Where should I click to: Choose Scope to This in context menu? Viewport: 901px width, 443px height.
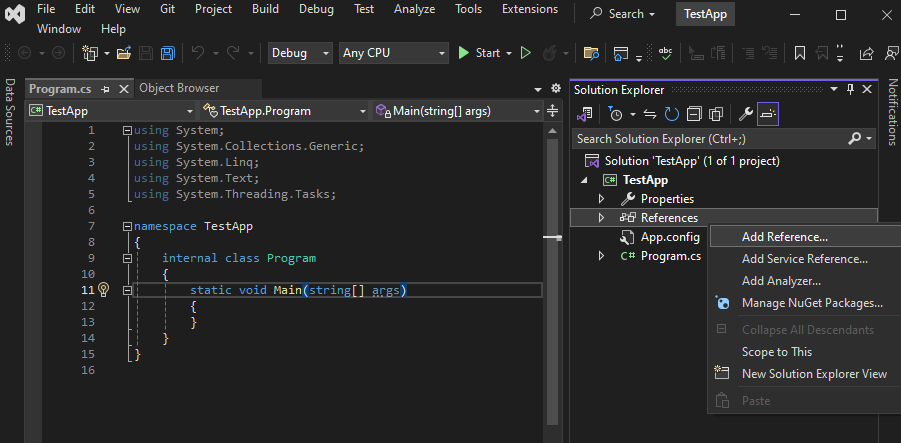tap(806, 352)
